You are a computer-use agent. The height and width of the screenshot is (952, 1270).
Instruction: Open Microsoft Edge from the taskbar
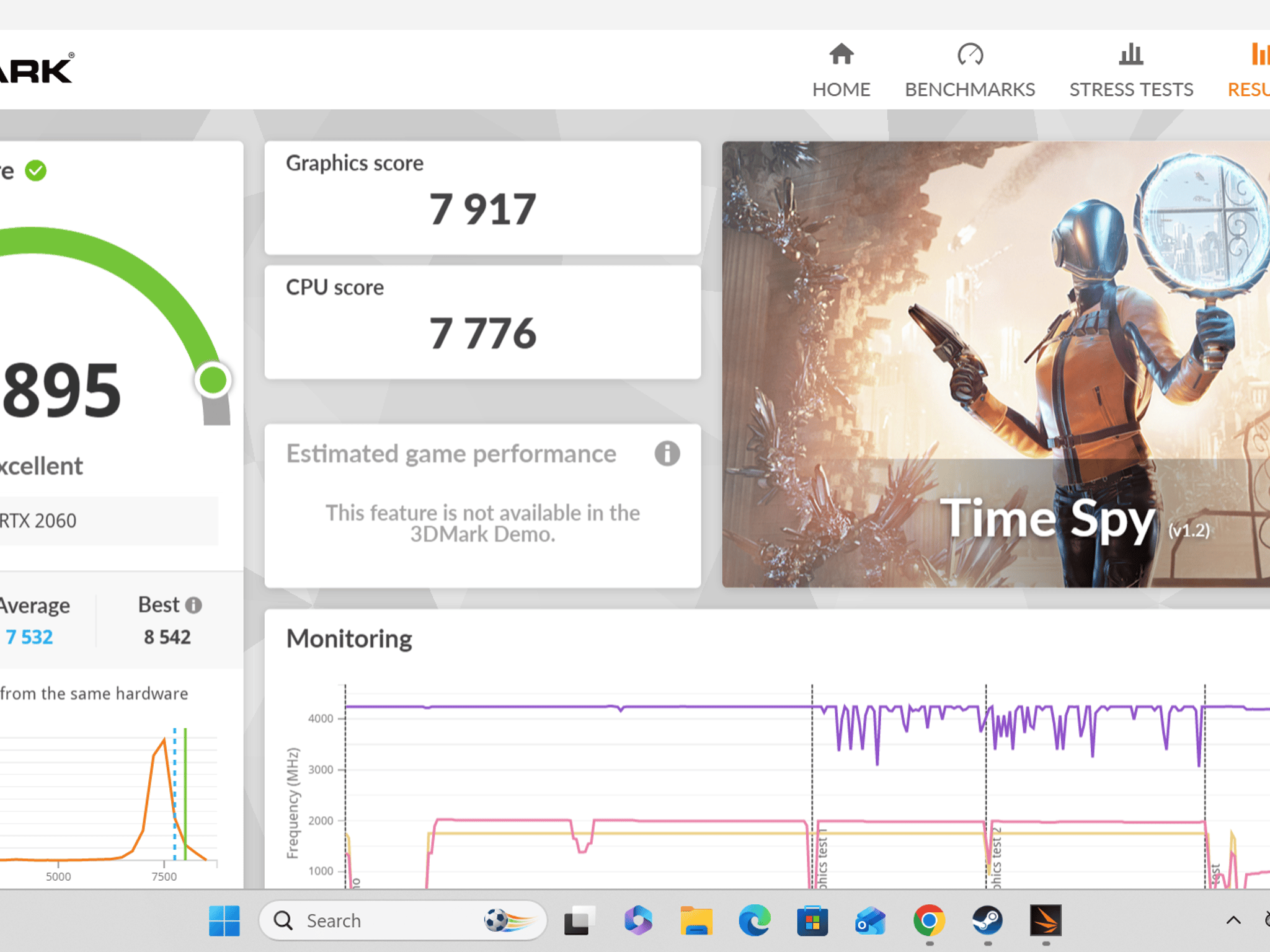pos(754,920)
